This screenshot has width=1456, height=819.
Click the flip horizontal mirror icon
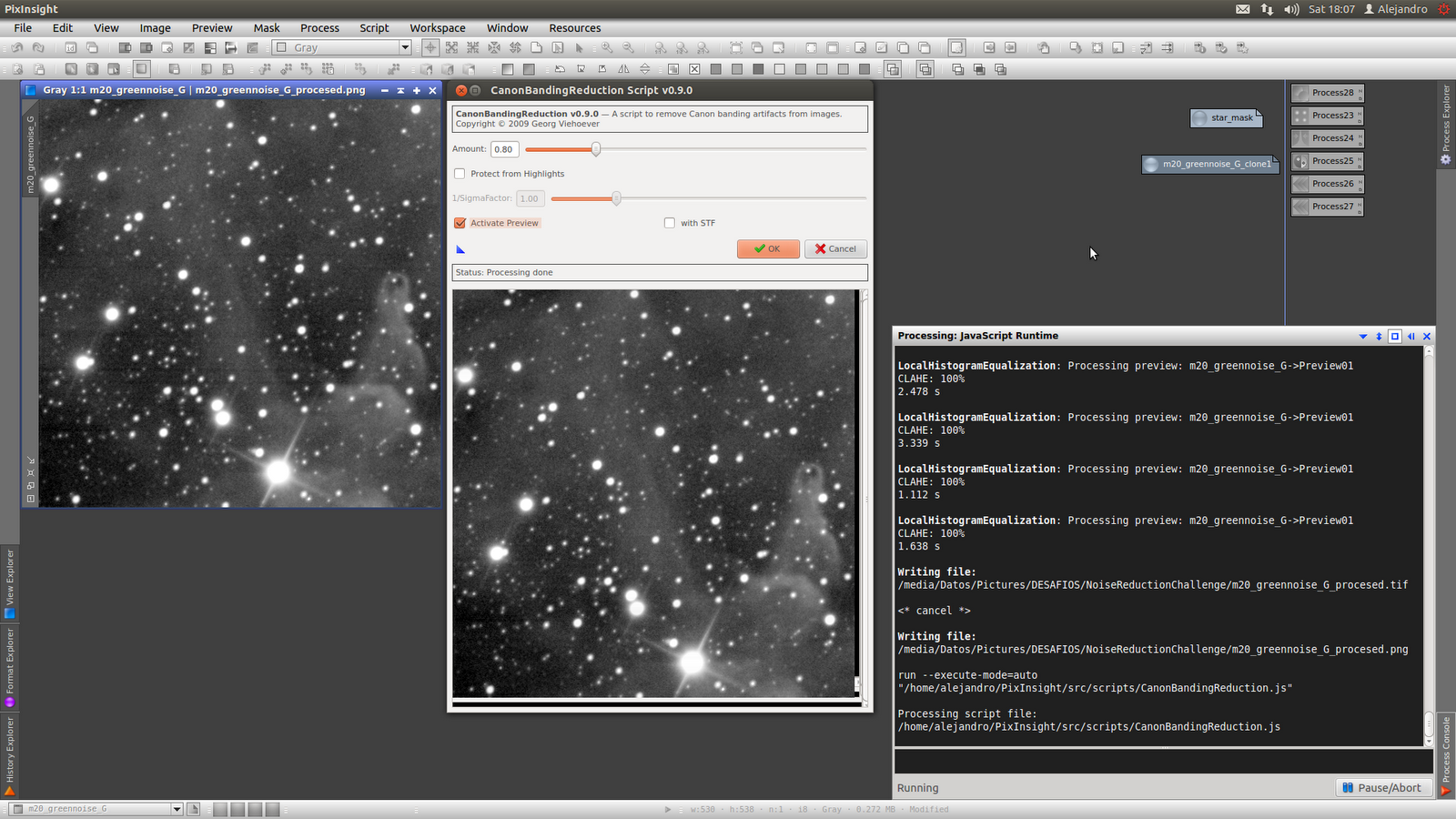pos(623,69)
